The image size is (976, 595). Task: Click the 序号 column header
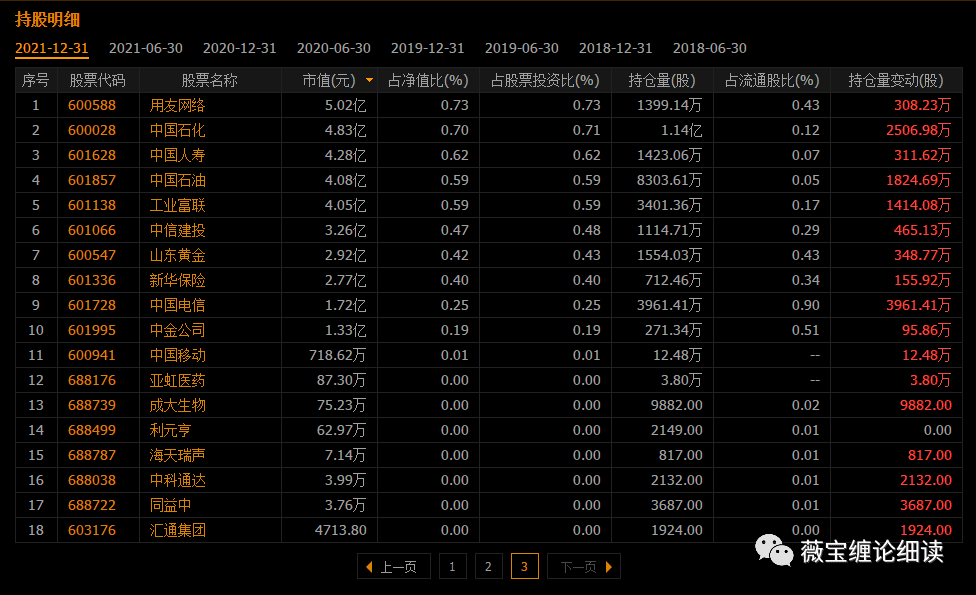(35, 80)
